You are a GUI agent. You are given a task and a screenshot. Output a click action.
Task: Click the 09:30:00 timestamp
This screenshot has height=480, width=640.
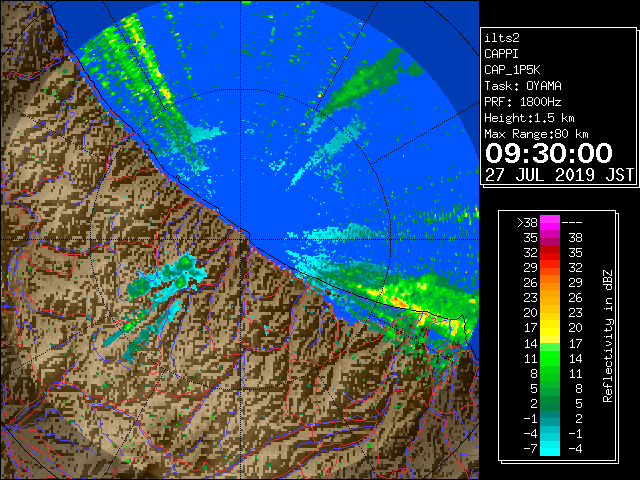click(x=549, y=153)
